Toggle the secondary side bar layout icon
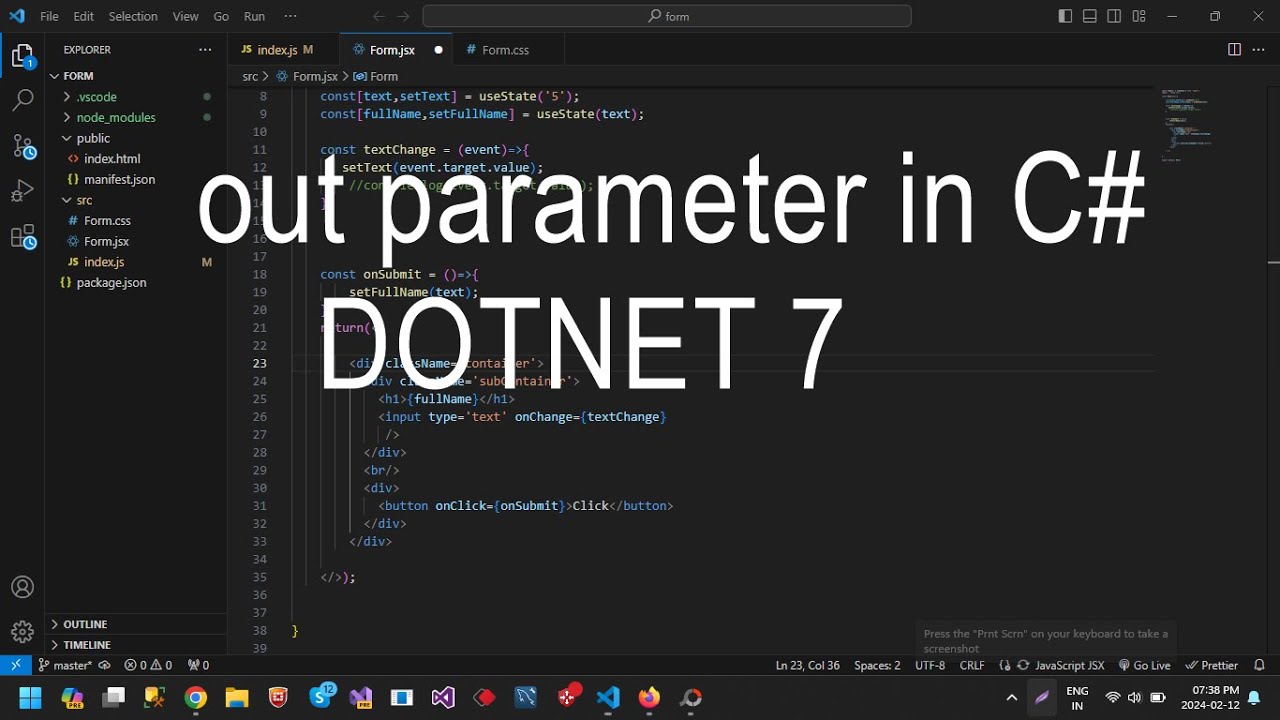Viewport: 1280px width, 720px height. 1114,16
